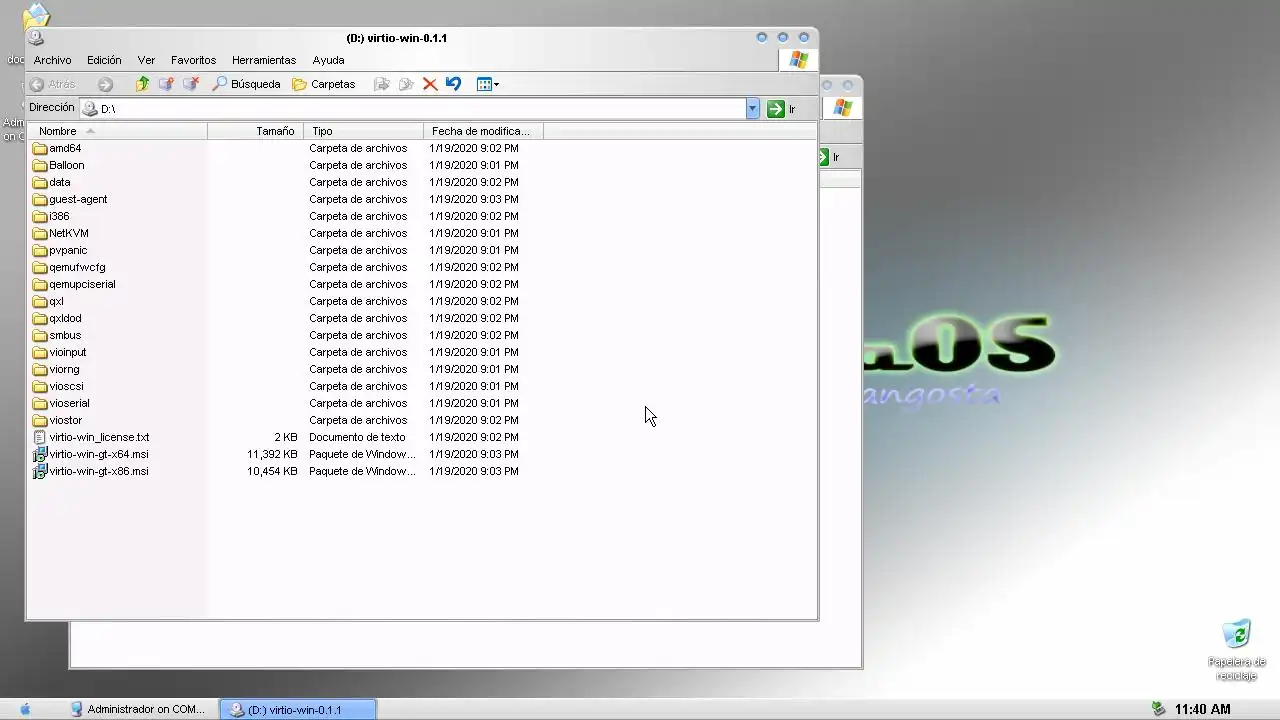The width and height of the screenshot is (1280, 720).
Task: Select the qemufwcfg folder icon
Action: pyautogui.click(x=40, y=267)
